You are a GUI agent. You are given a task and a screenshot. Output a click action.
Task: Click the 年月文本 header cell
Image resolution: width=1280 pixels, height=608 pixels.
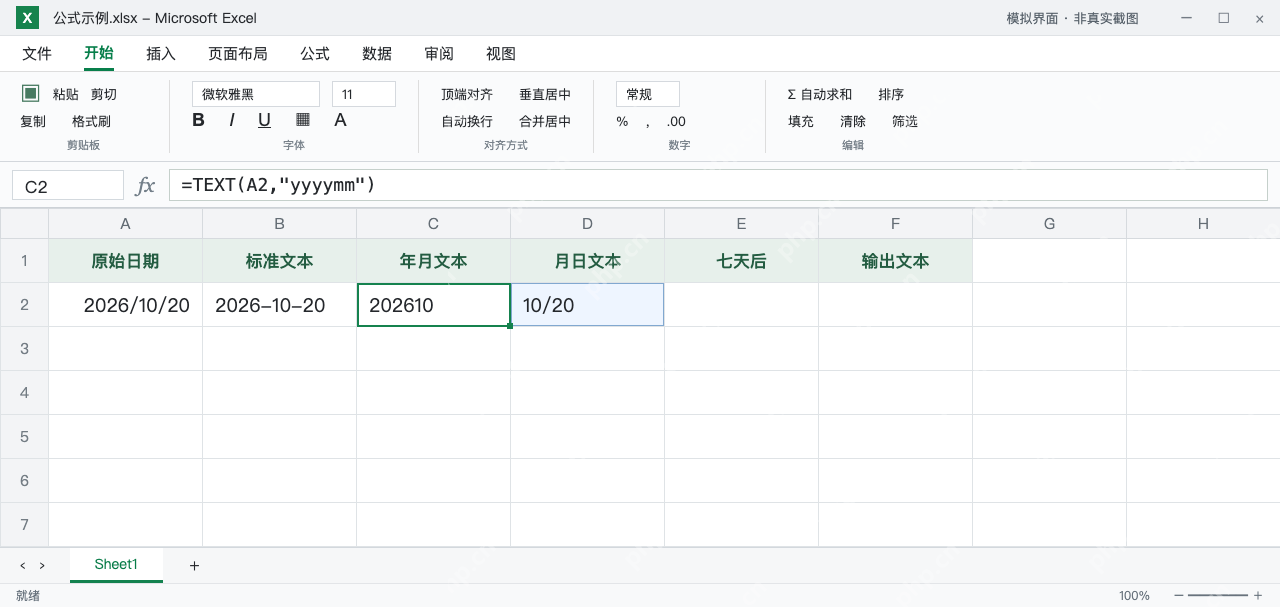pos(433,261)
